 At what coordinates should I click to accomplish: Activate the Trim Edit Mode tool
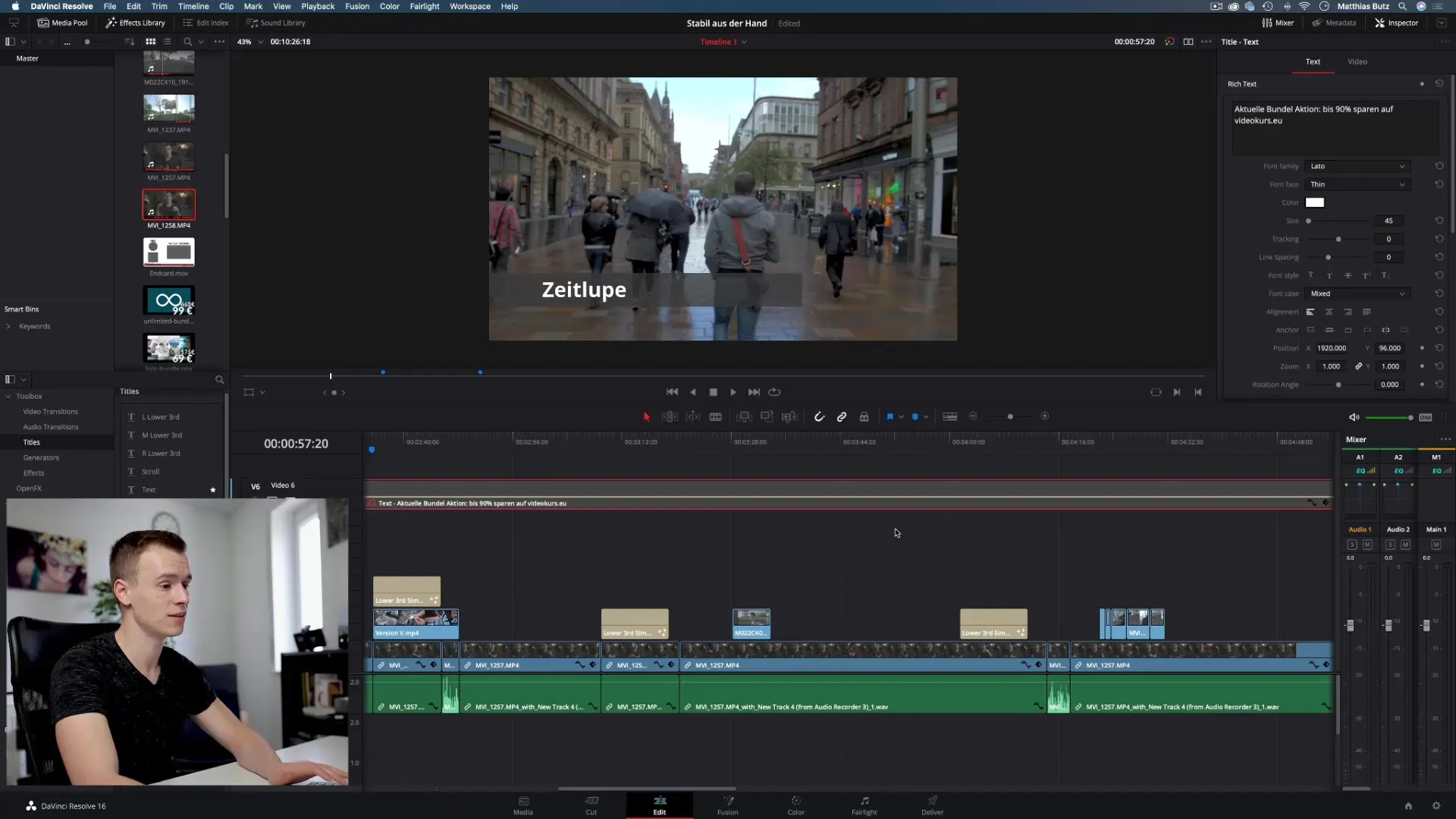click(670, 417)
